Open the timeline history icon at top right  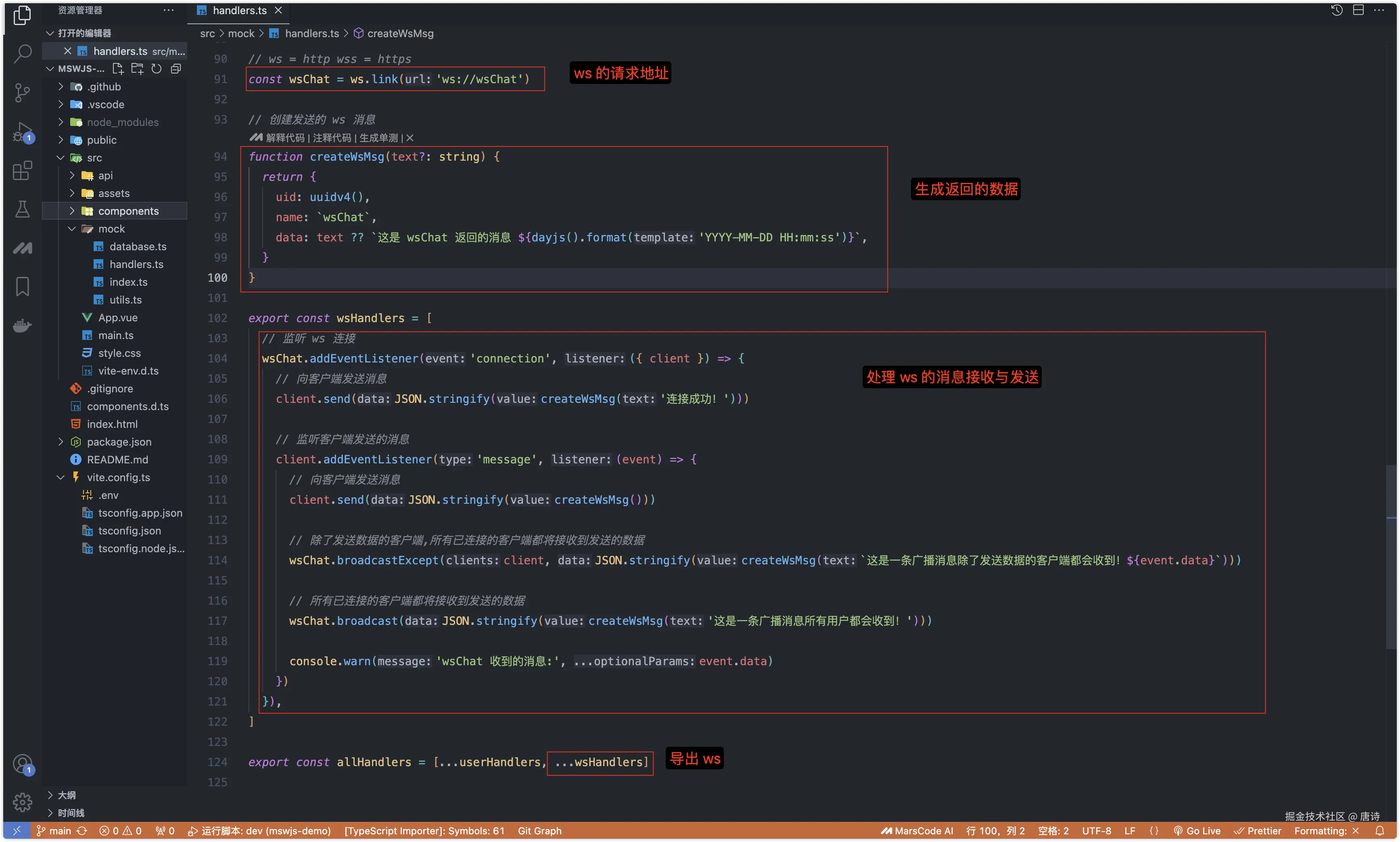[x=1337, y=10]
